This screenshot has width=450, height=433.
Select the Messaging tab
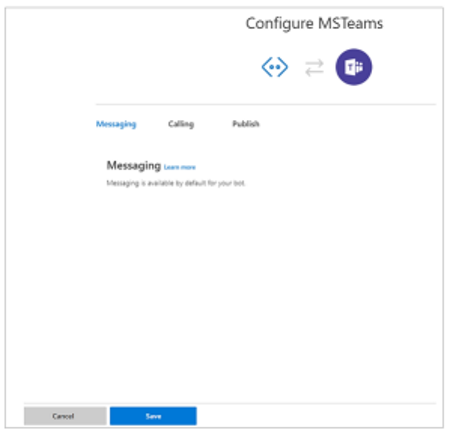click(x=116, y=124)
